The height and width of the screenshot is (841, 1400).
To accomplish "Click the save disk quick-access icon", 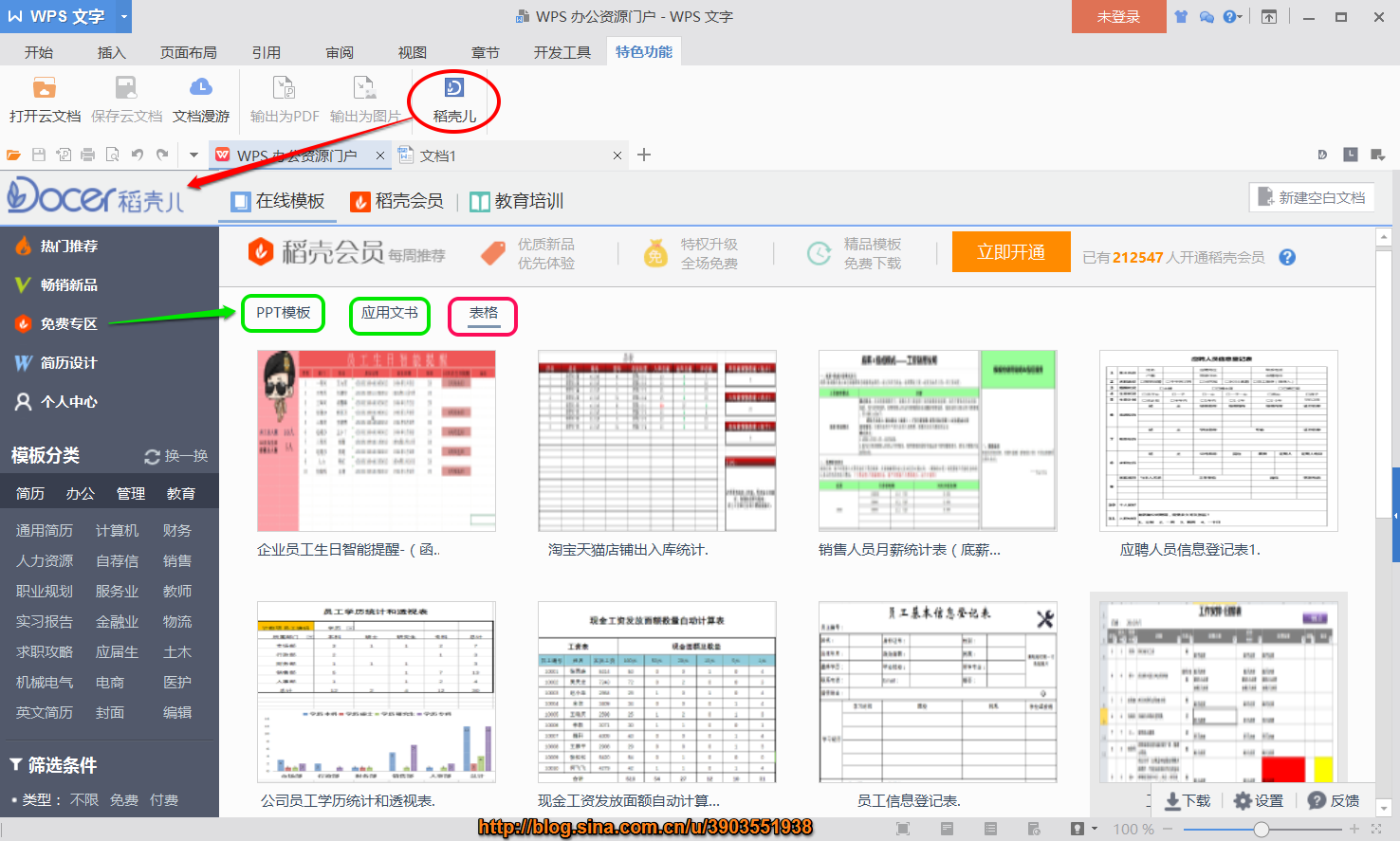I will click(x=39, y=155).
